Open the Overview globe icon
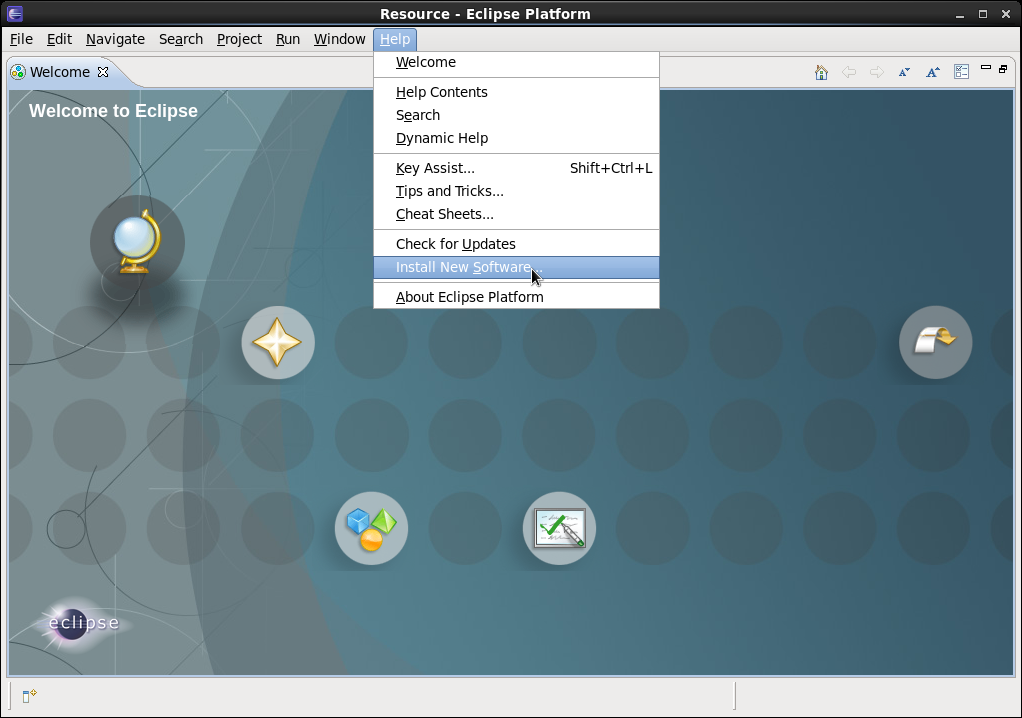This screenshot has width=1022, height=718. 138,242
